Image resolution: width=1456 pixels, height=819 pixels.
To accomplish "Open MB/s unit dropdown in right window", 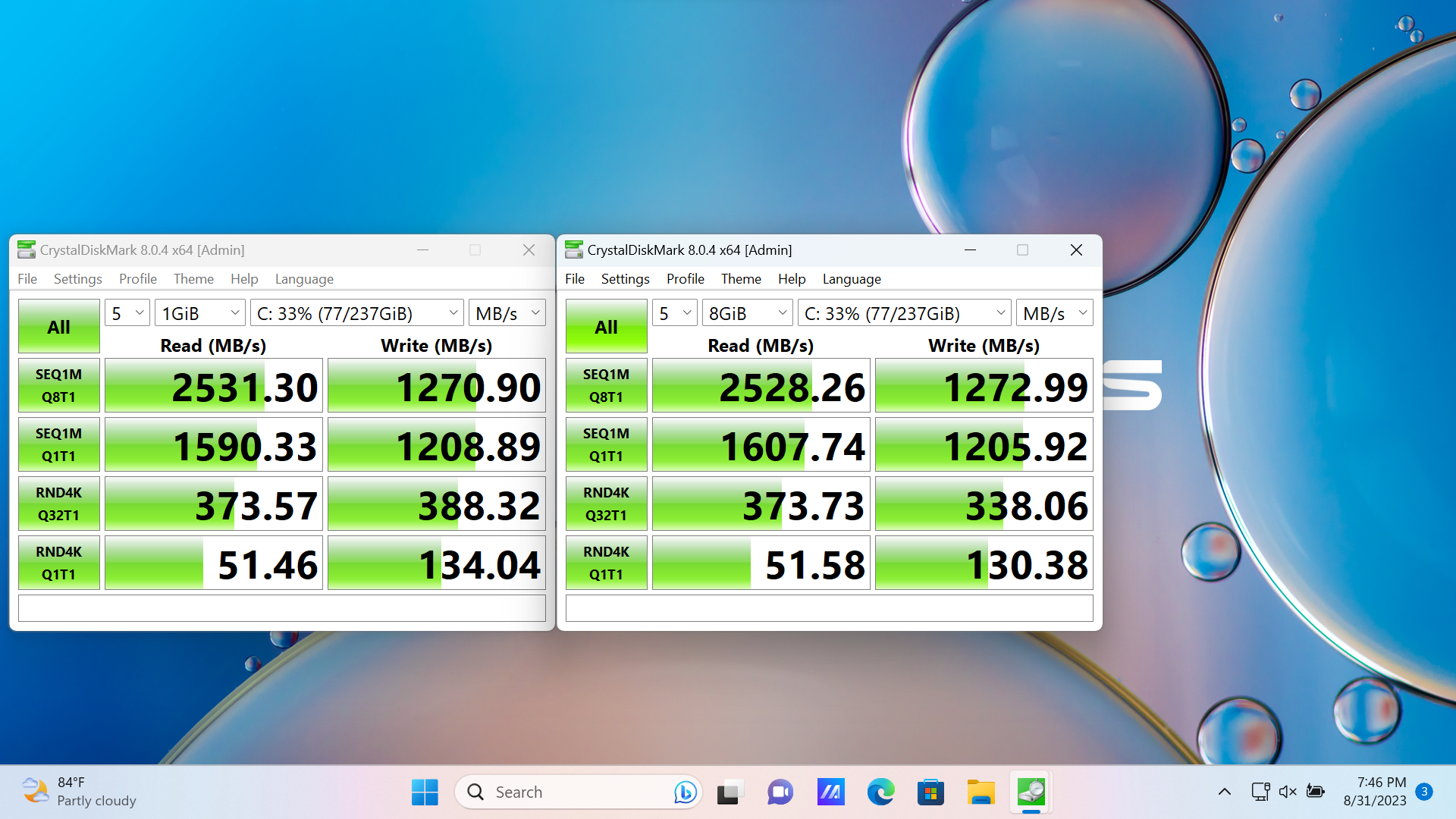I will tap(1054, 313).
